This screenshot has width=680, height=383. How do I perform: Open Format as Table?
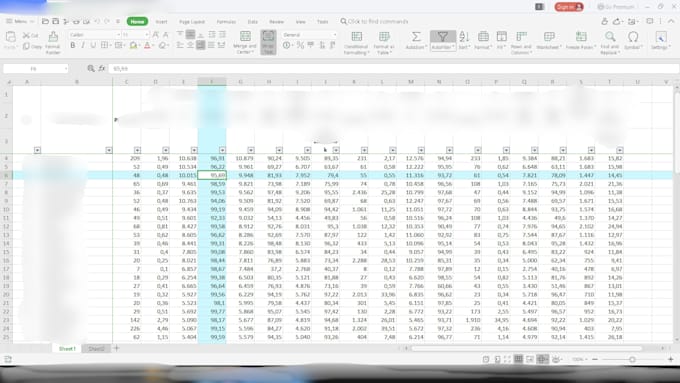tap(384, 43)
